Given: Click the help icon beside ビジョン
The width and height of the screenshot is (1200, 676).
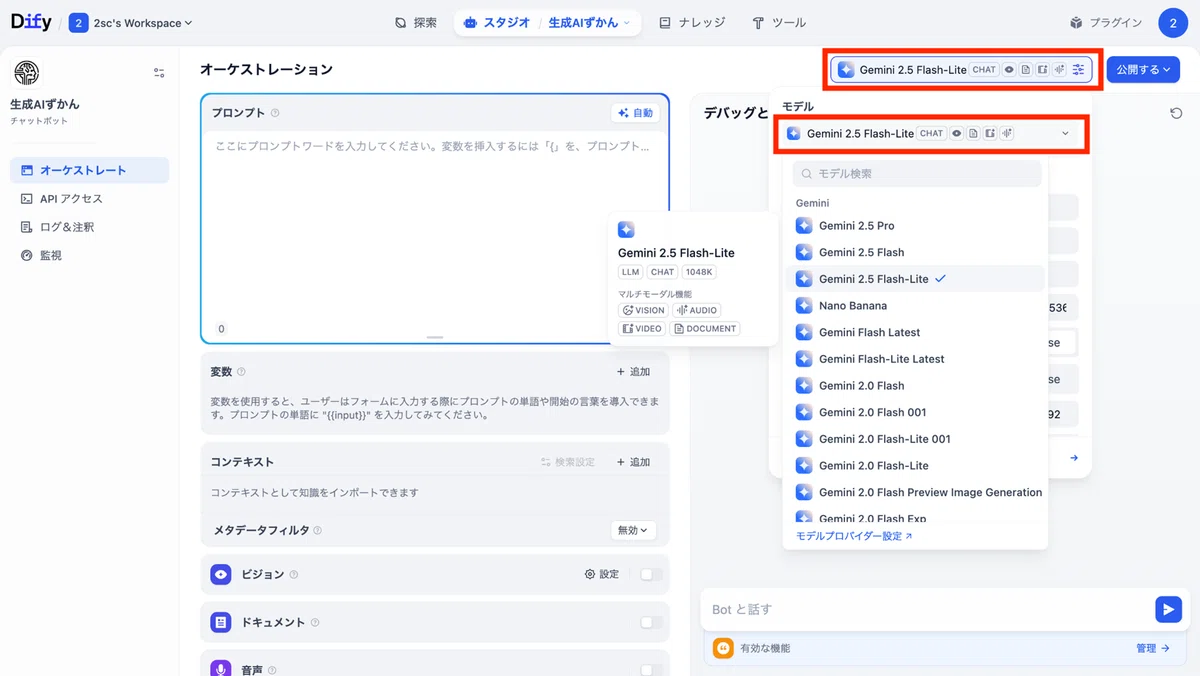Looking at the screenshot, I should (x=294, y=575).
